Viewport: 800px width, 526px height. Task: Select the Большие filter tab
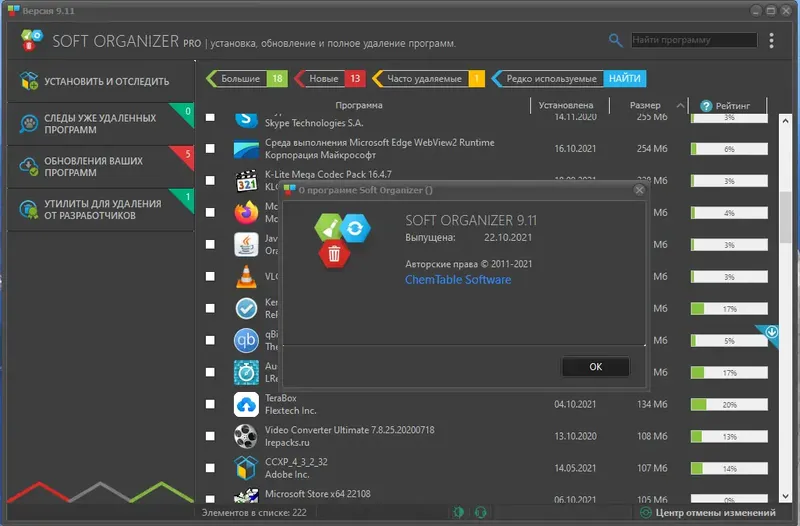coord(247,79)
